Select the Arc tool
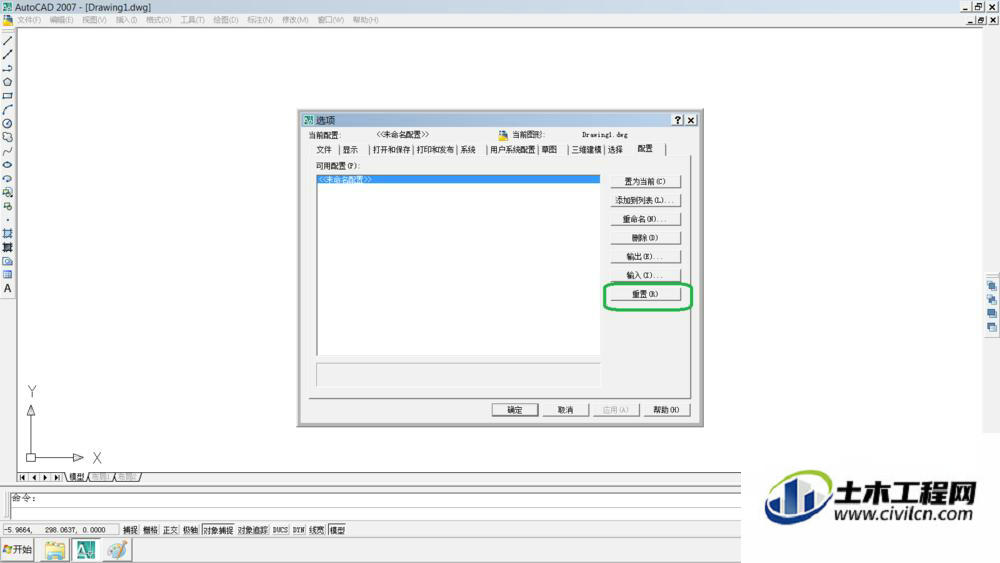 (8, 110)
